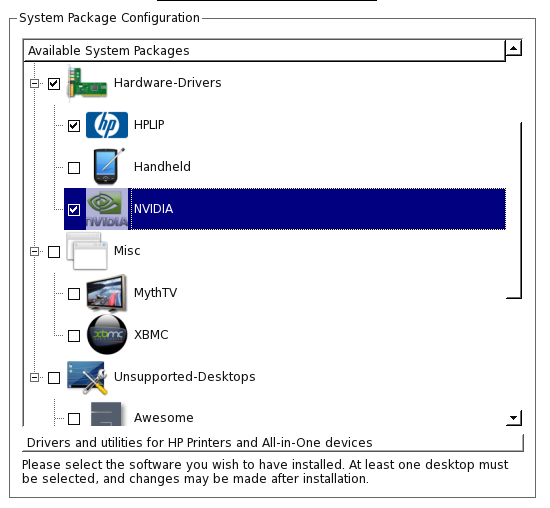Click the XBMC round logo icon
Viewport: 550px width, 508px height.
click(x=107, y=335)
